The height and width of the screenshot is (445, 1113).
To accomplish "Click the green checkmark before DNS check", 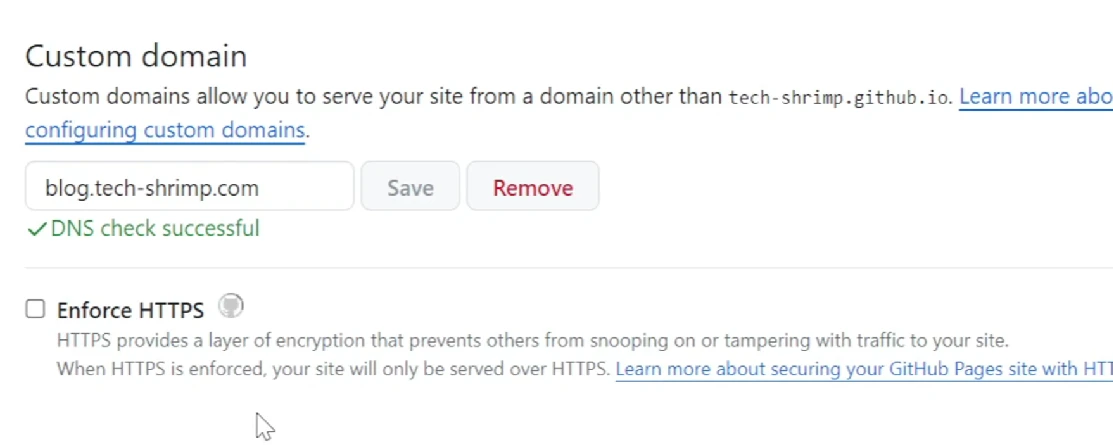I will tap(37, 229).
